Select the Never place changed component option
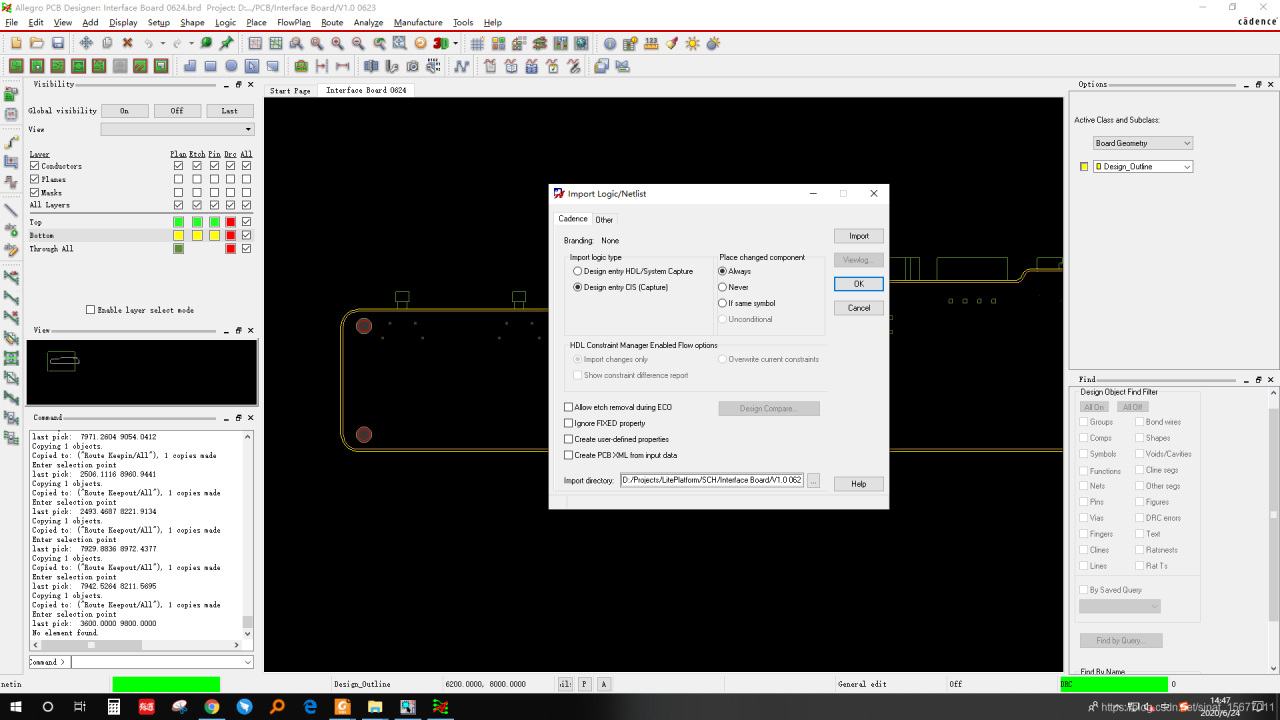 click(x=723, y=287)
